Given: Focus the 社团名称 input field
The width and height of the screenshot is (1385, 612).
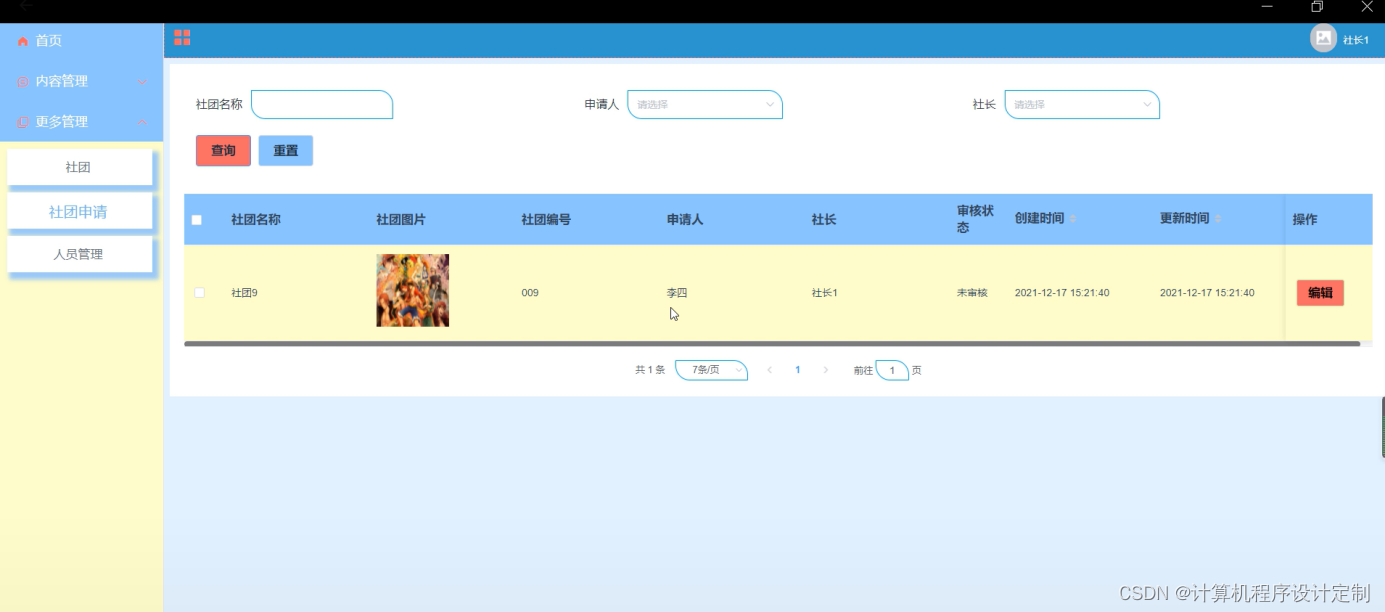Looking at the screenshot, I should (x=322, y=104).
